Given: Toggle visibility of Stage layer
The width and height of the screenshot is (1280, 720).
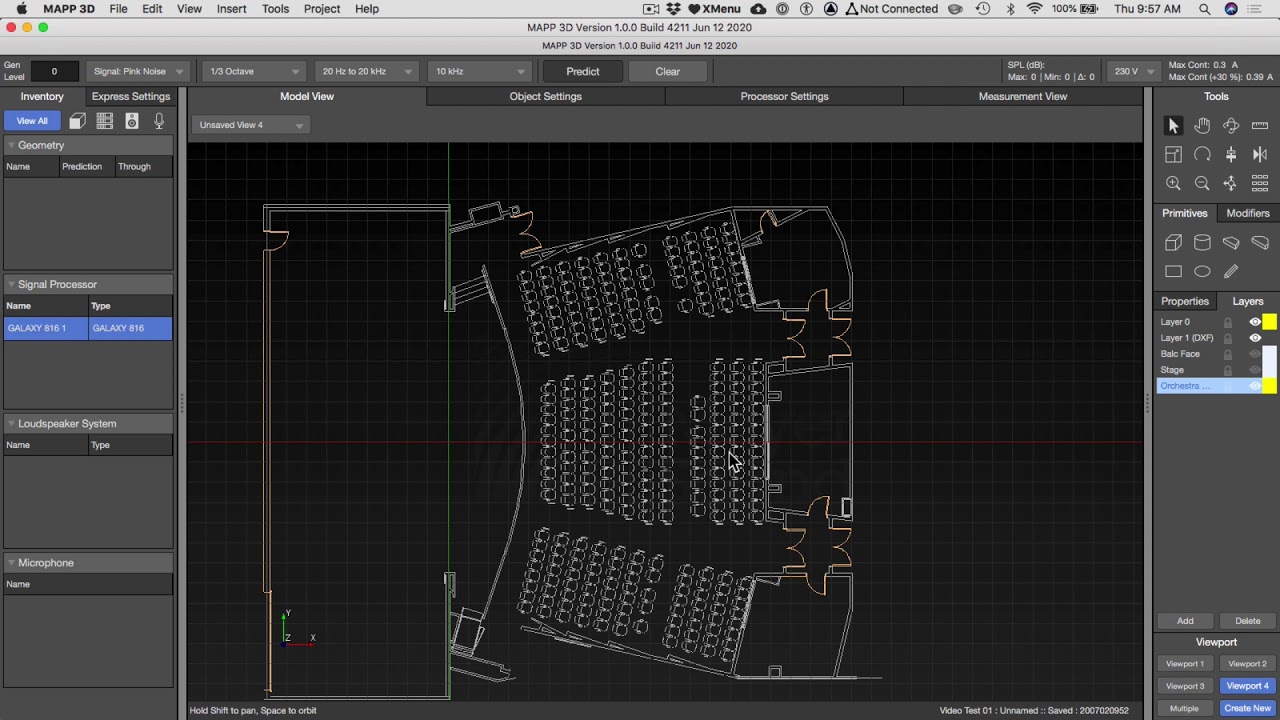Looking at the screenshot, I should pos(1255,370).
